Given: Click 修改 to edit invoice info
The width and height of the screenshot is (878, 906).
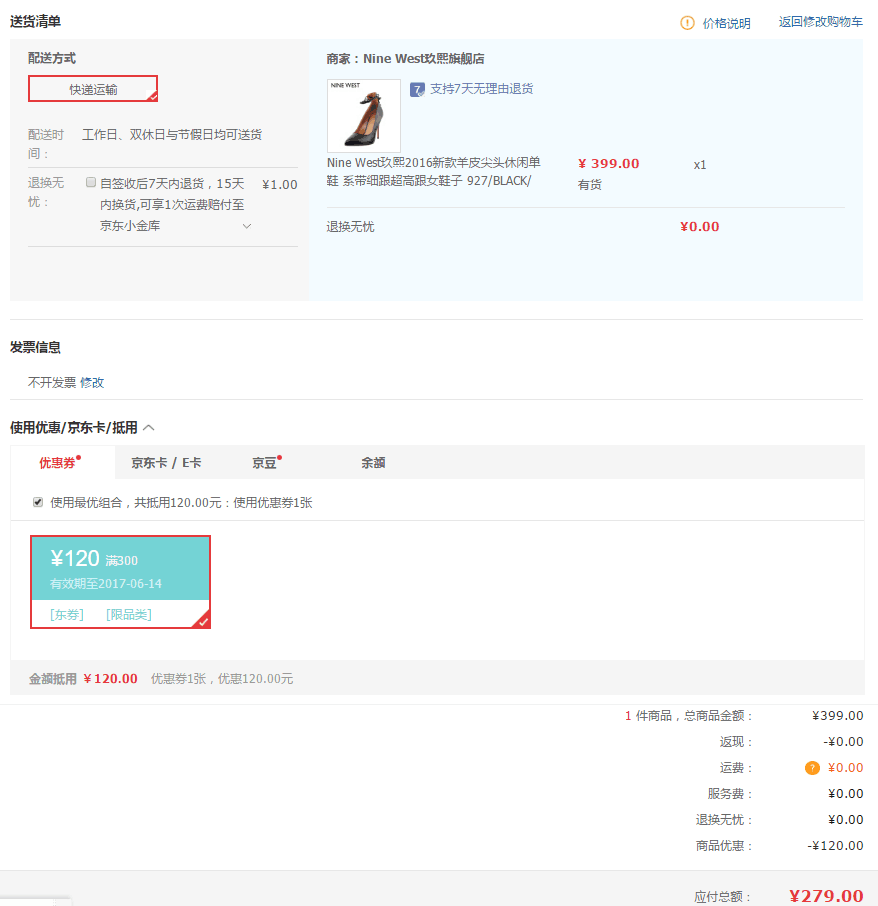Looking at the screenshot, I should (92, 383).
